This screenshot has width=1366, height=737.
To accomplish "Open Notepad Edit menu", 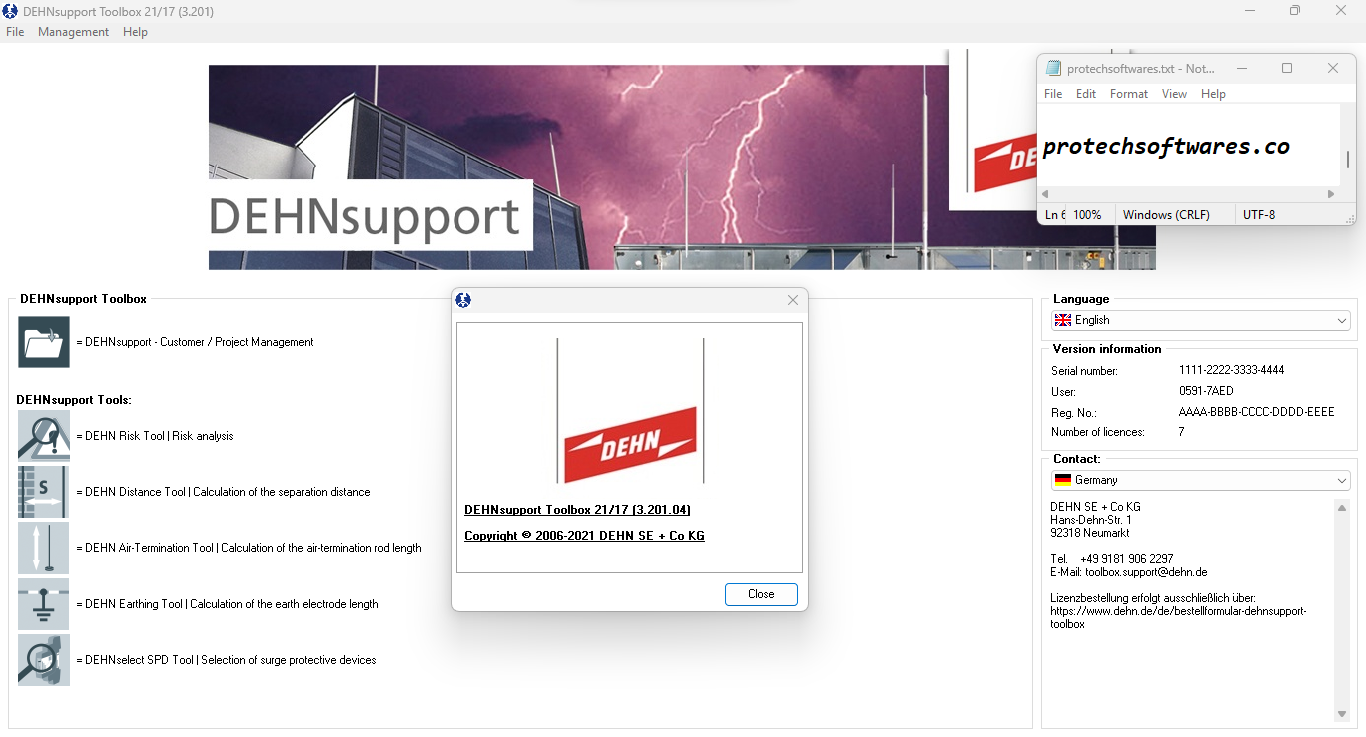I will coord(1086,94).
